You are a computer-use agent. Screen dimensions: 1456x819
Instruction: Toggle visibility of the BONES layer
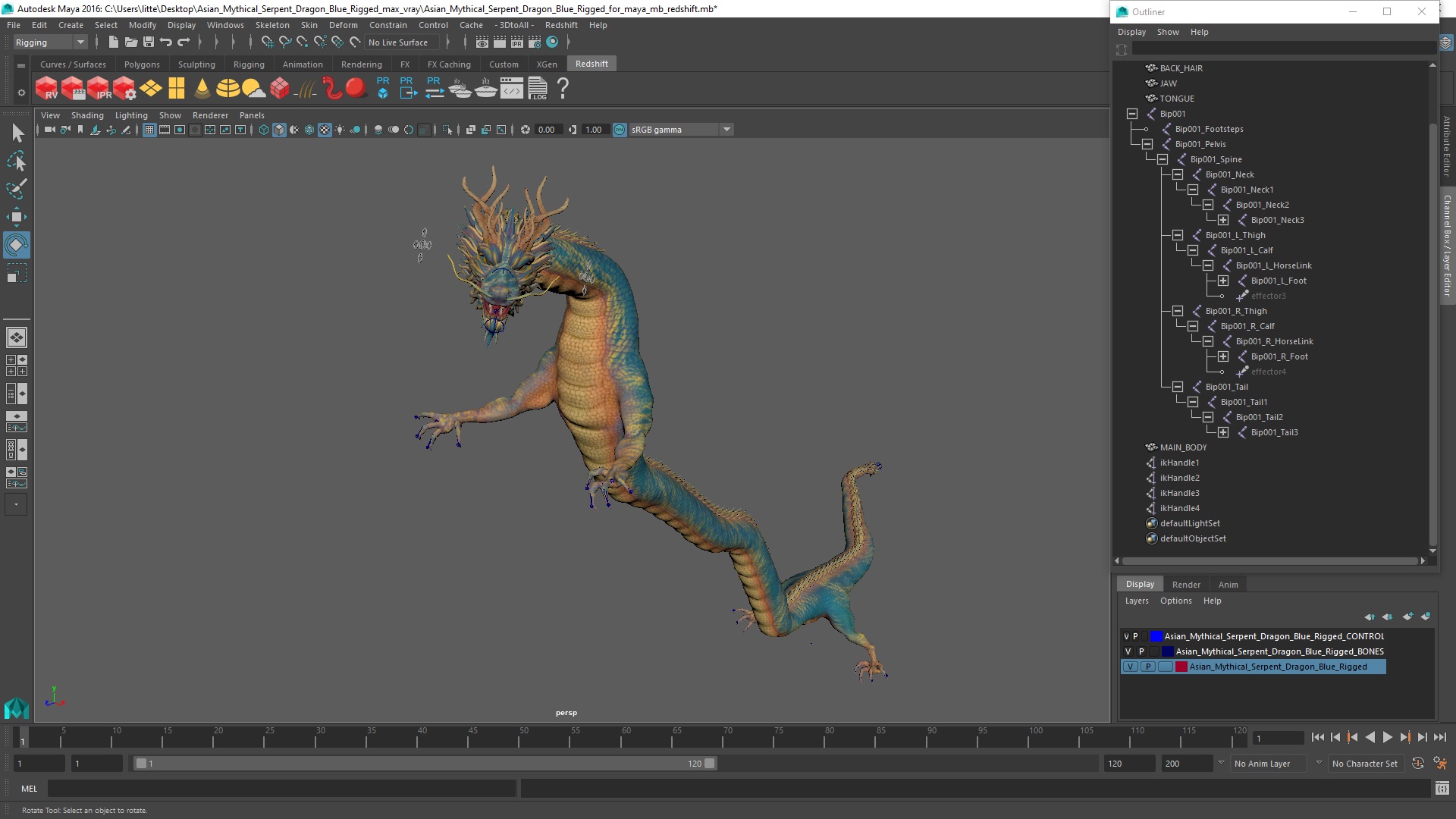(x=1128, y=651)
